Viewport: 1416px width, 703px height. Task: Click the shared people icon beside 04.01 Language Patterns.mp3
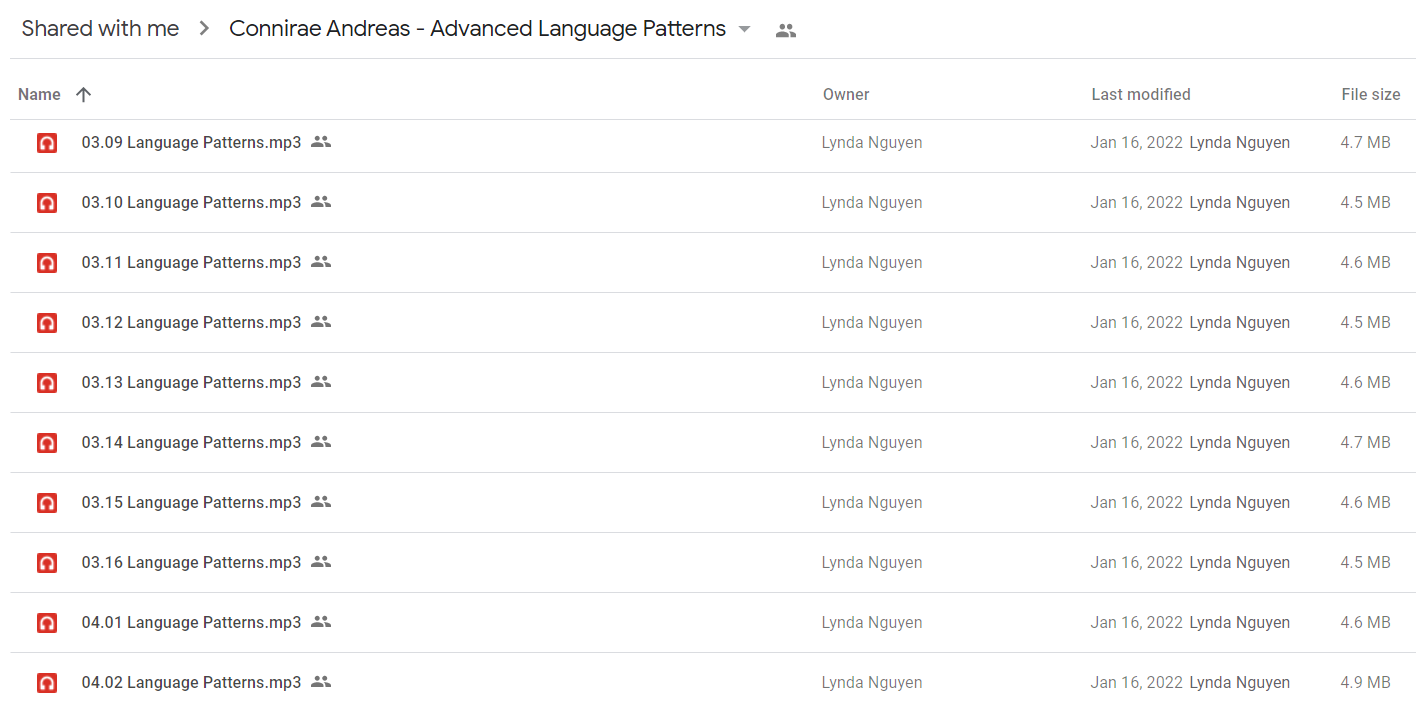(x=320, y=622)
